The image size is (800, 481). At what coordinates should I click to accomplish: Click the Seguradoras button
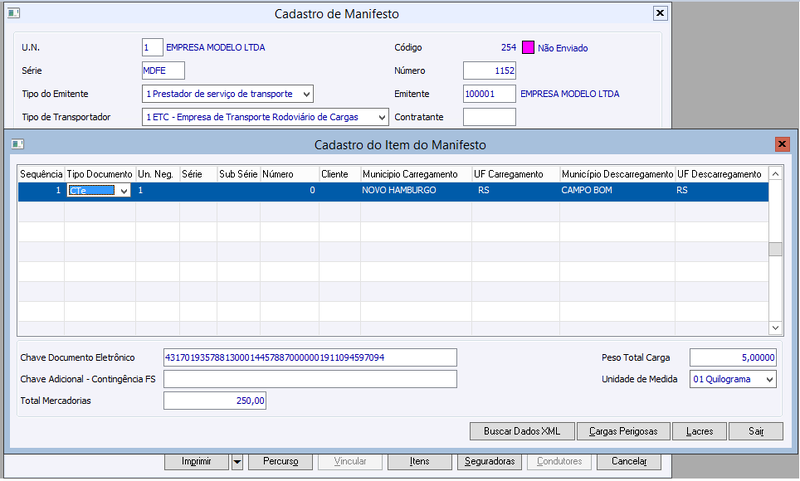click(489, 462)
